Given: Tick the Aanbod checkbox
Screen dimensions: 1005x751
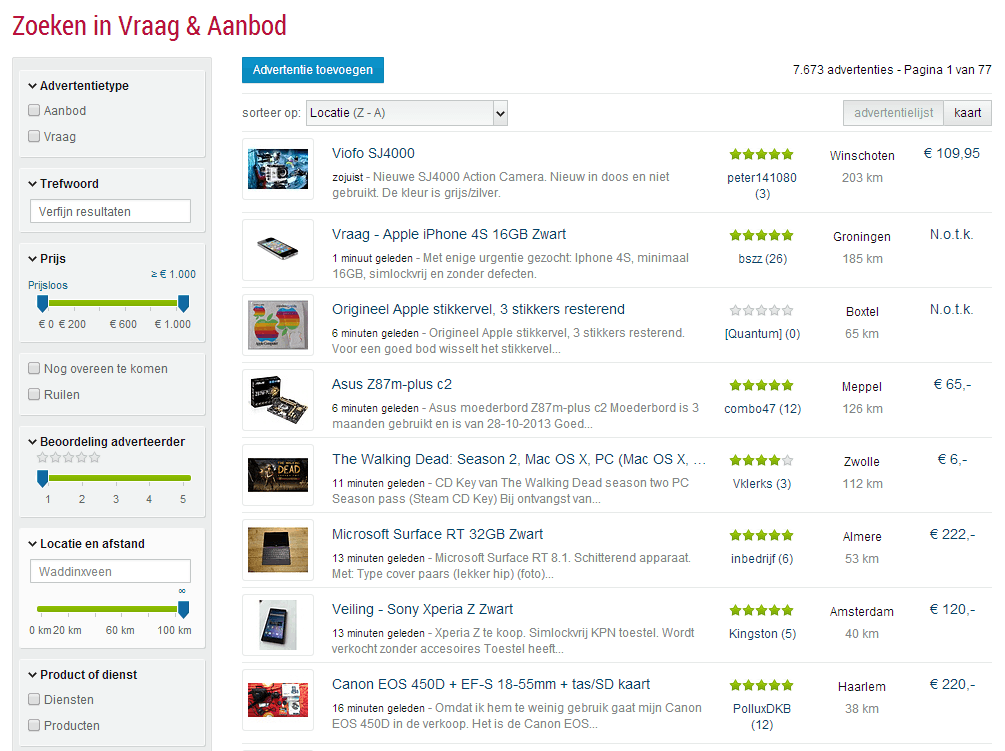Looking at the screenshot, I should point(34,110).
